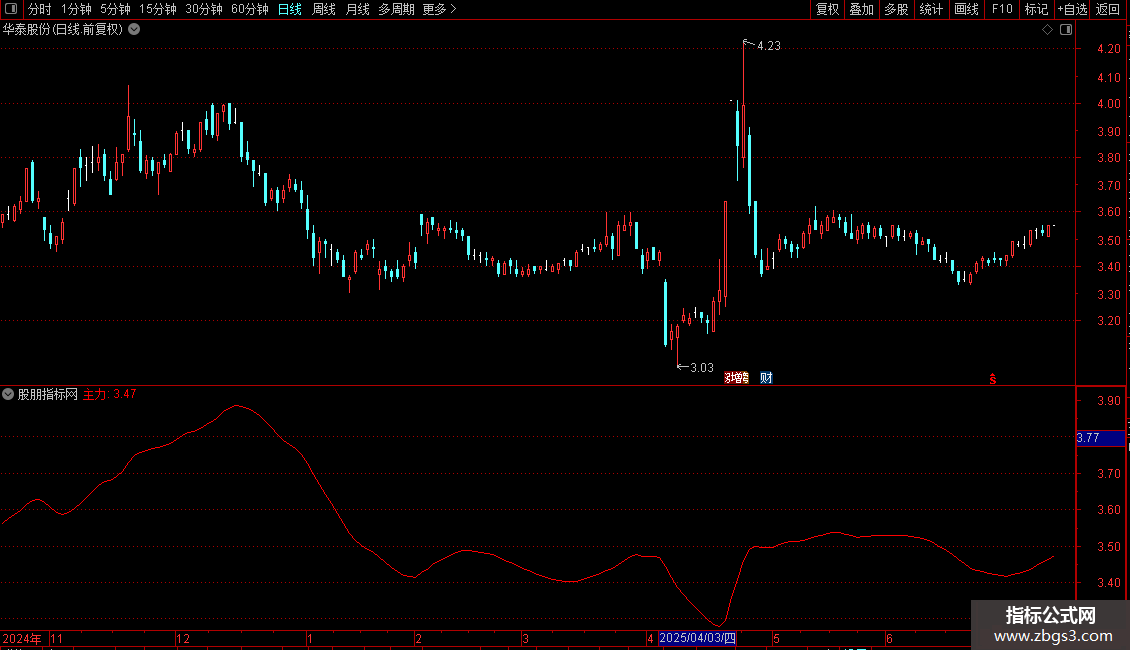Select the 30分钟 period
1130x650 pixels.
[x=204, y=9]
